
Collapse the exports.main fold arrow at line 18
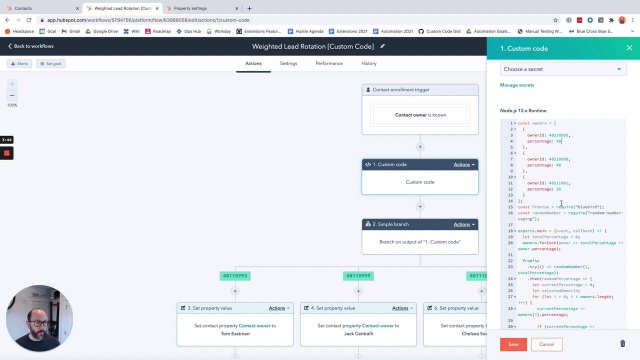(x=515, y=231)
